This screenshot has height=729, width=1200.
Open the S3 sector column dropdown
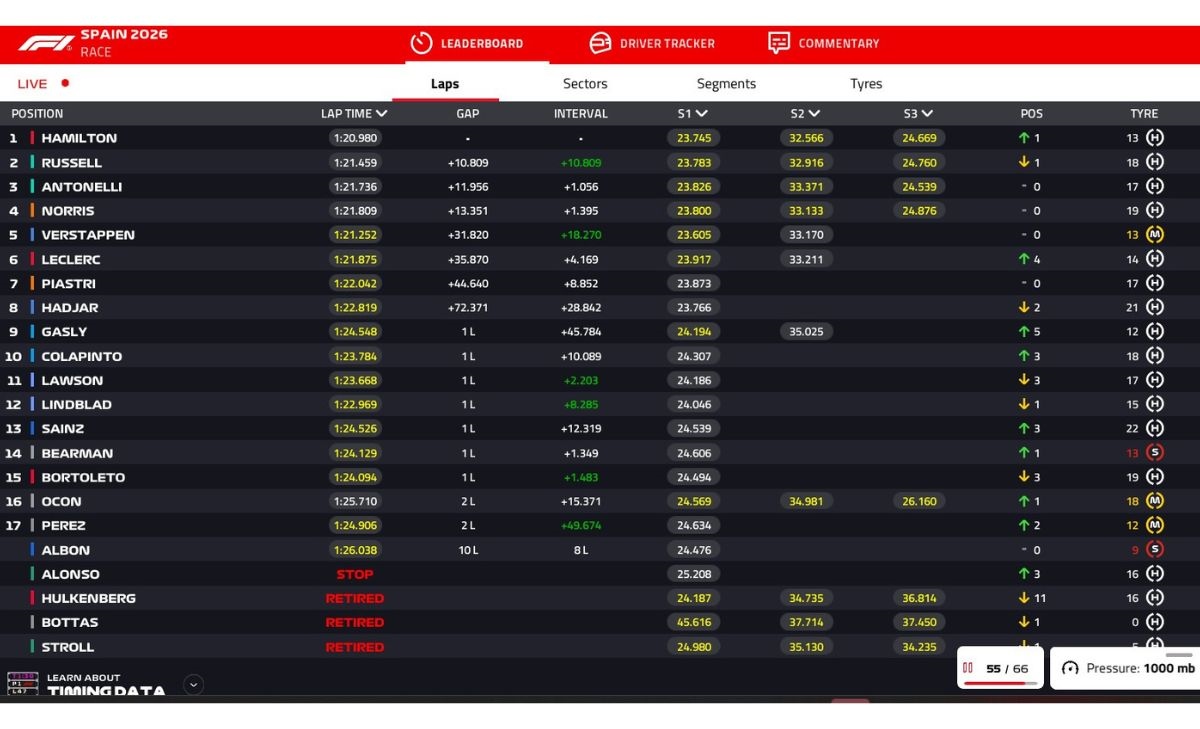click(926, 114)
